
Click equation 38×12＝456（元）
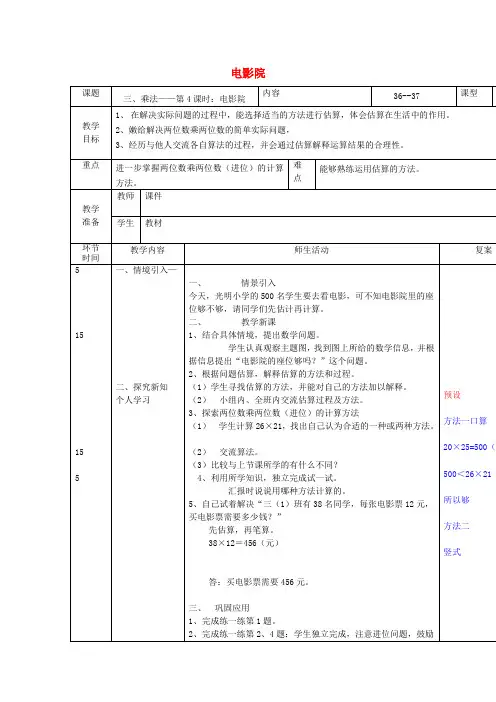(244, 543)
